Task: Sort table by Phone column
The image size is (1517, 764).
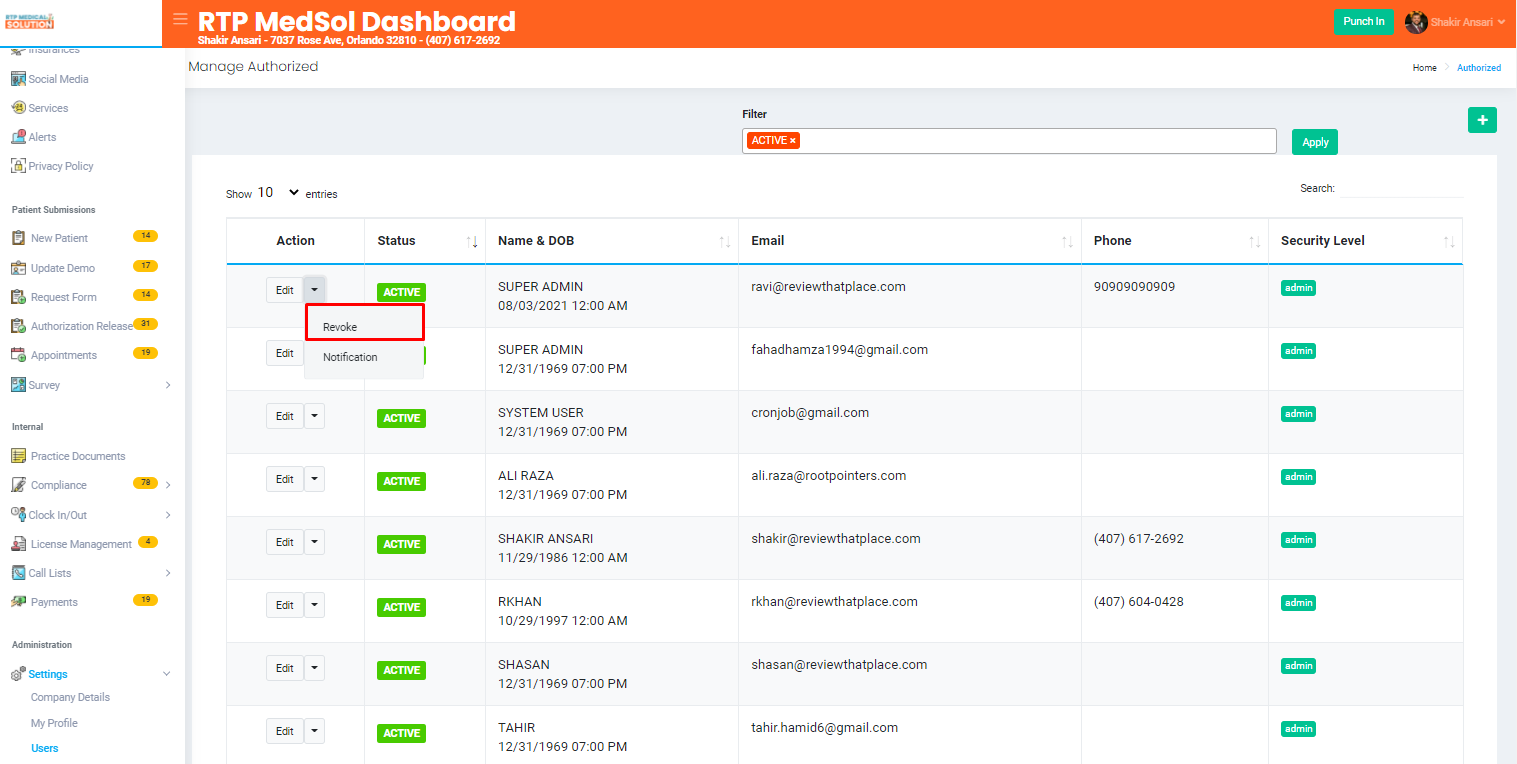Action: click(1175, 241)
